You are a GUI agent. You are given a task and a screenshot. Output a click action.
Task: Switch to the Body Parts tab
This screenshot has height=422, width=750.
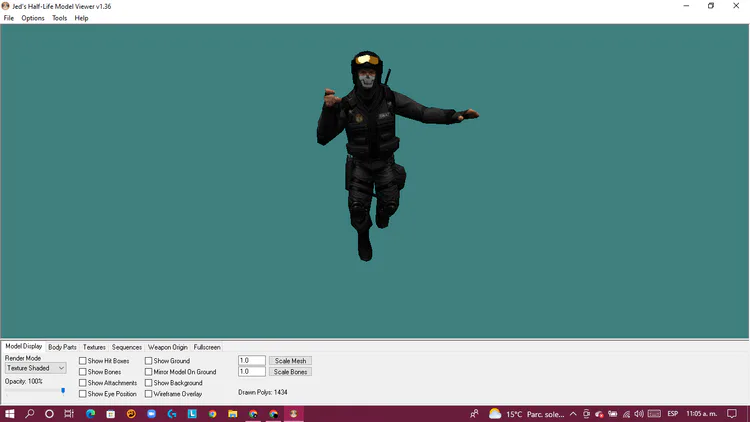click(62, 347)
